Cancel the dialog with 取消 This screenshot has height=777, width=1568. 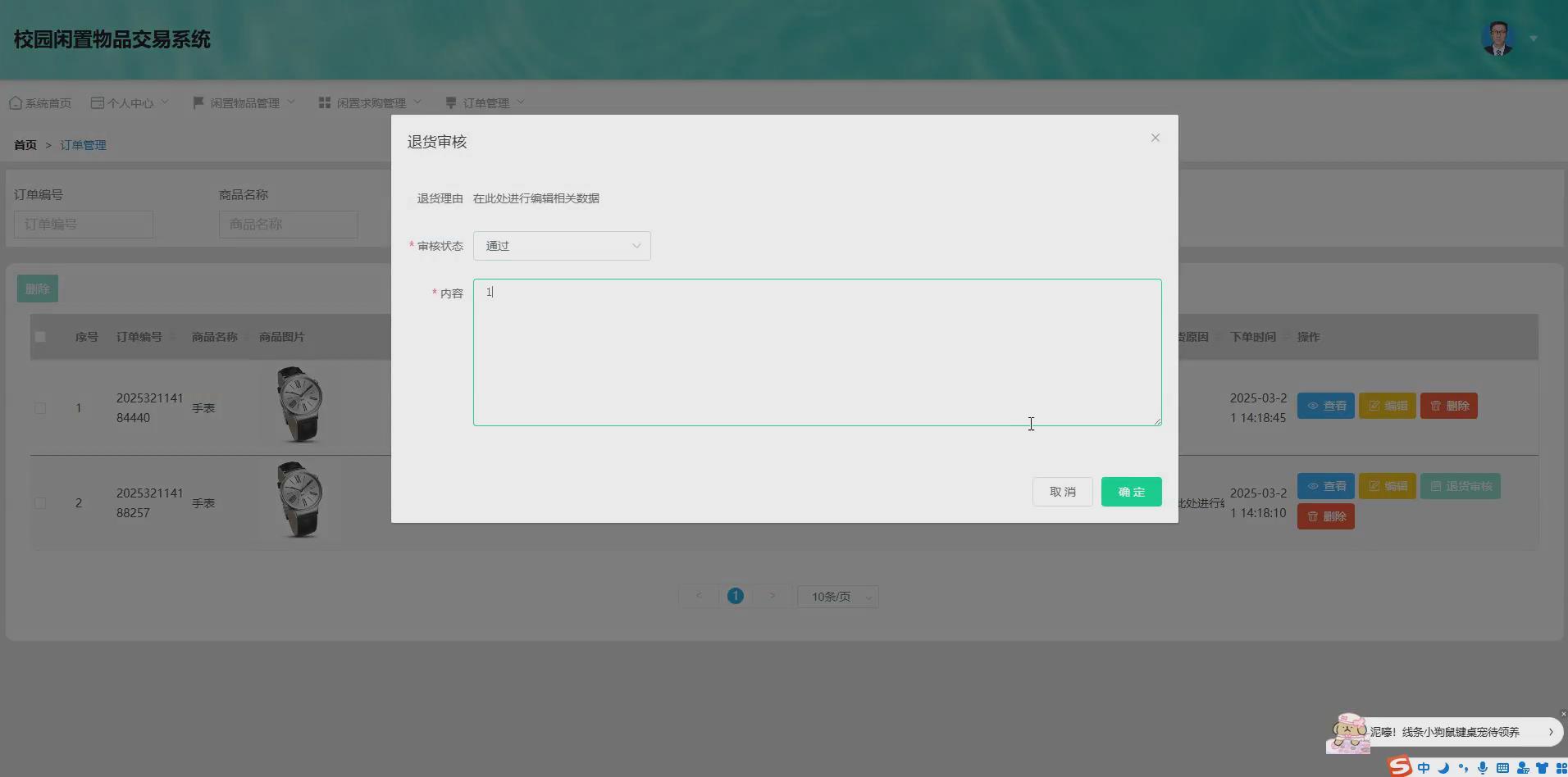click(1062, 492)
